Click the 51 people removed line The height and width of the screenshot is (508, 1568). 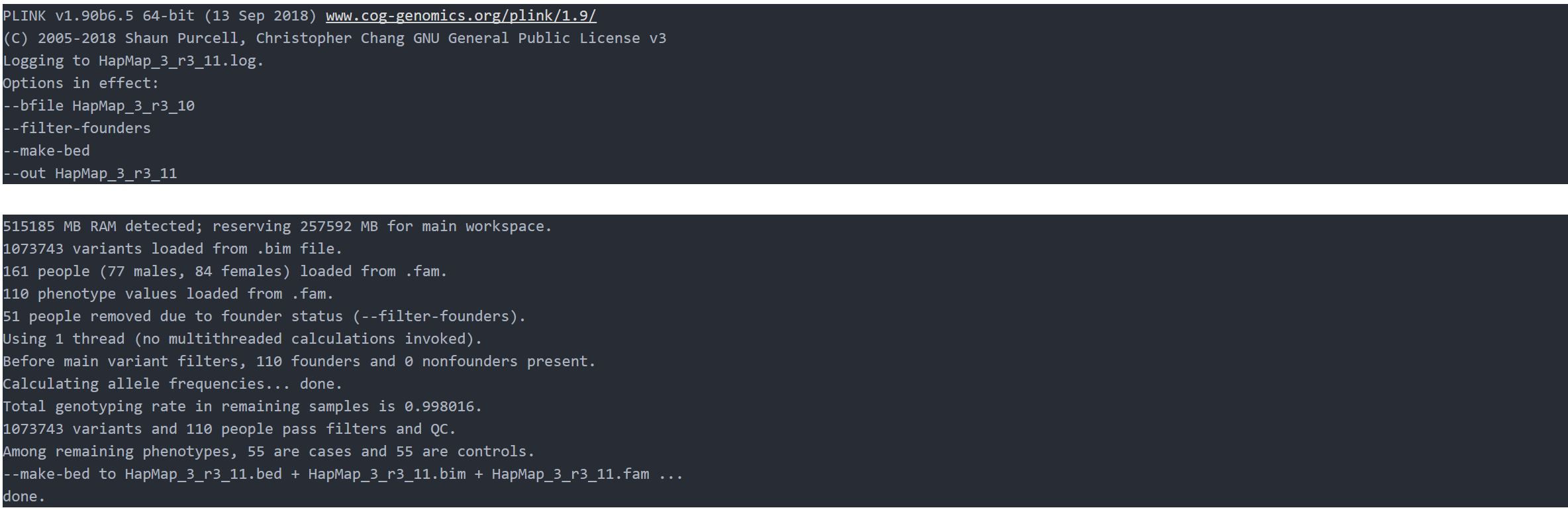(264, 316)
